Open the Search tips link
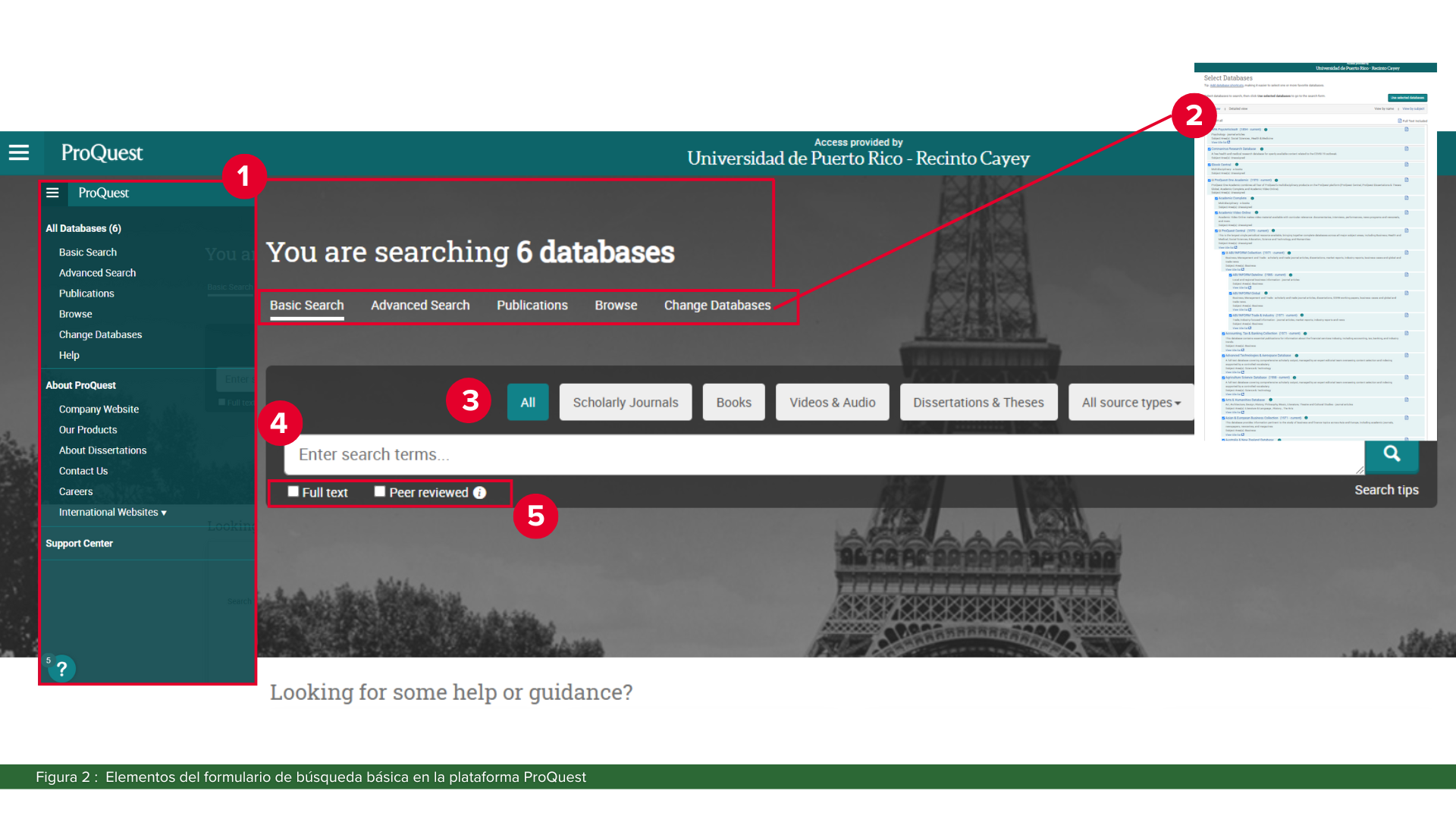 pos(1386,490)
